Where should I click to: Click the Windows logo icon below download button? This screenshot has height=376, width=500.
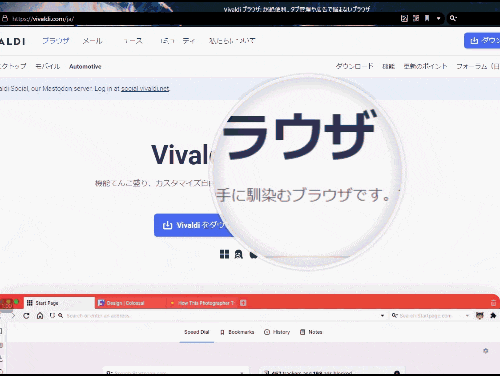[x=224, y=254]
